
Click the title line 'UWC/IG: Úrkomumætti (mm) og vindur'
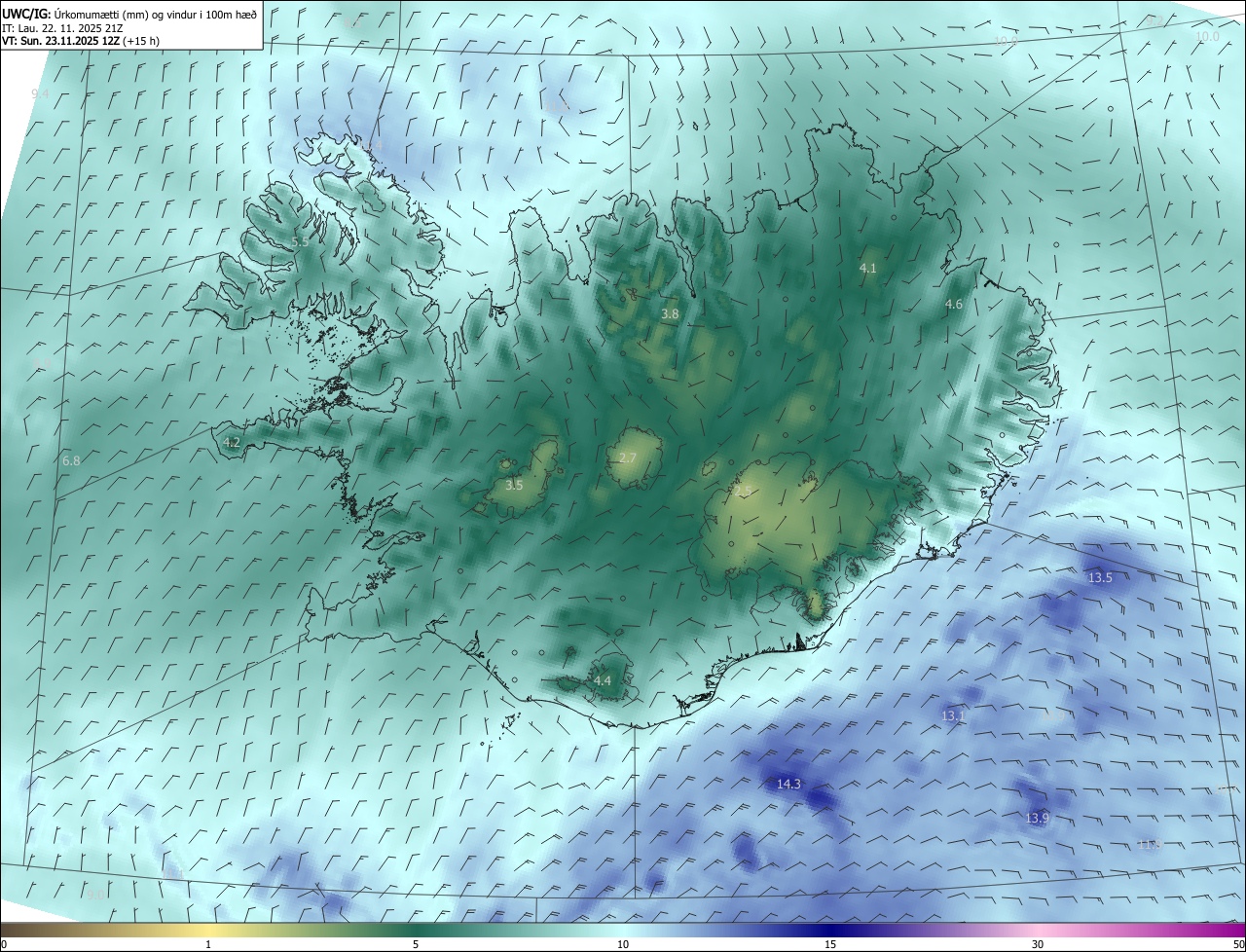coord(129,13)
